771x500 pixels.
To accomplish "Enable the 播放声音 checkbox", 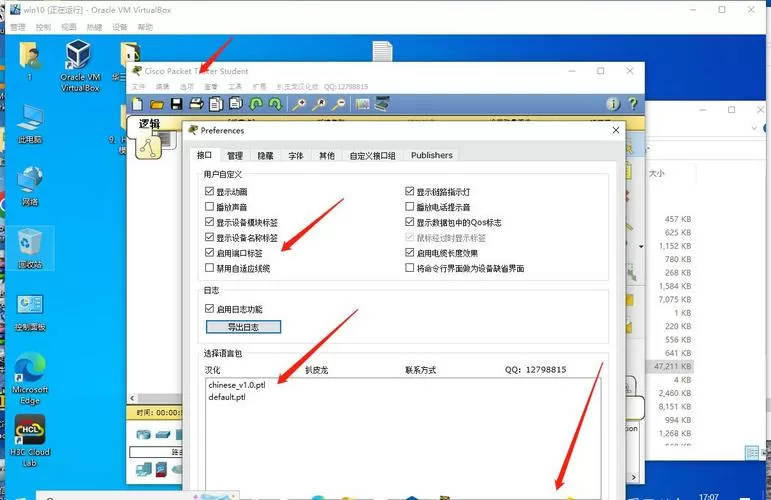I will tap(209, 206).
